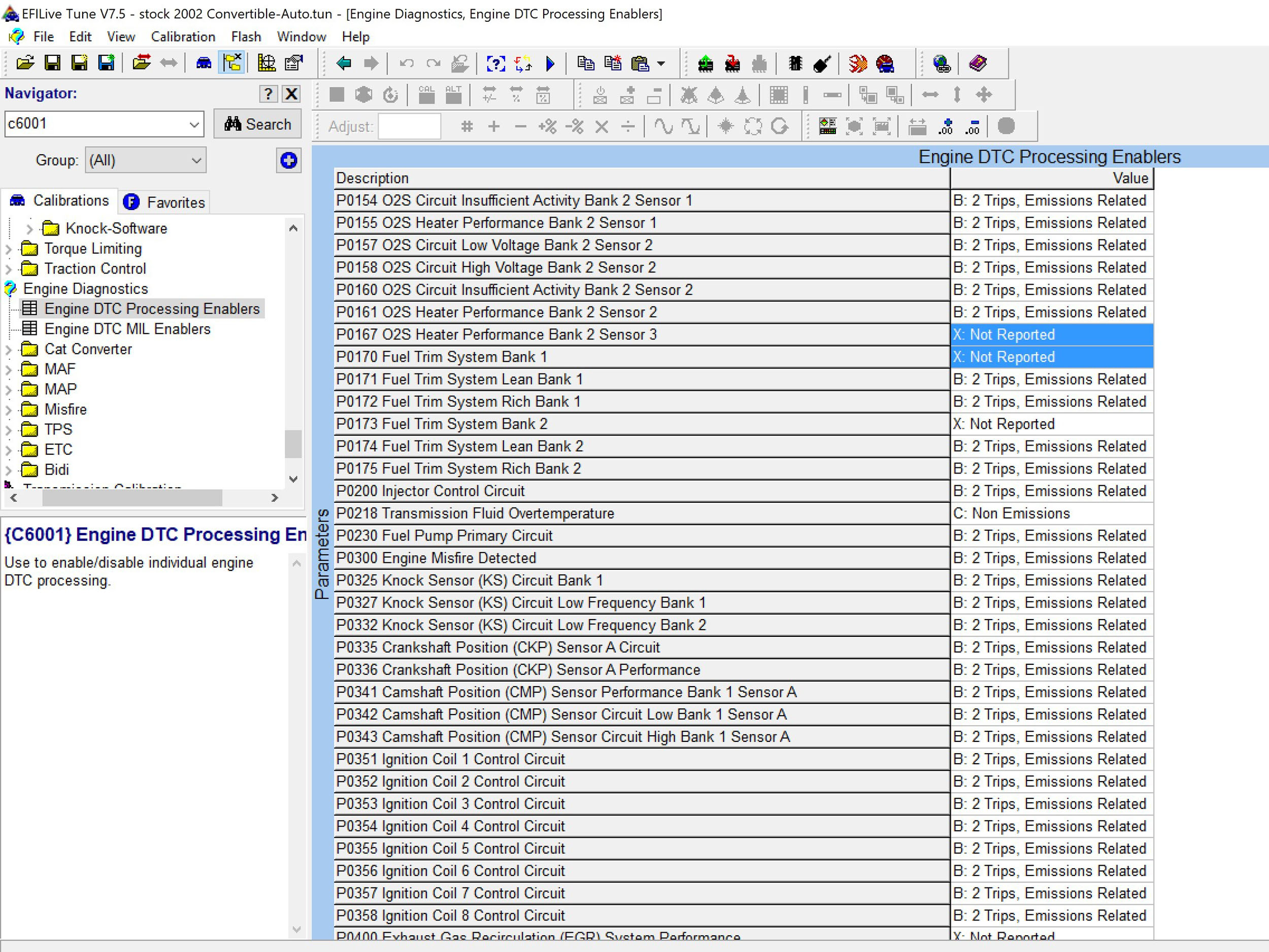Expand the Torque Limiting folder

click(9, 249)
